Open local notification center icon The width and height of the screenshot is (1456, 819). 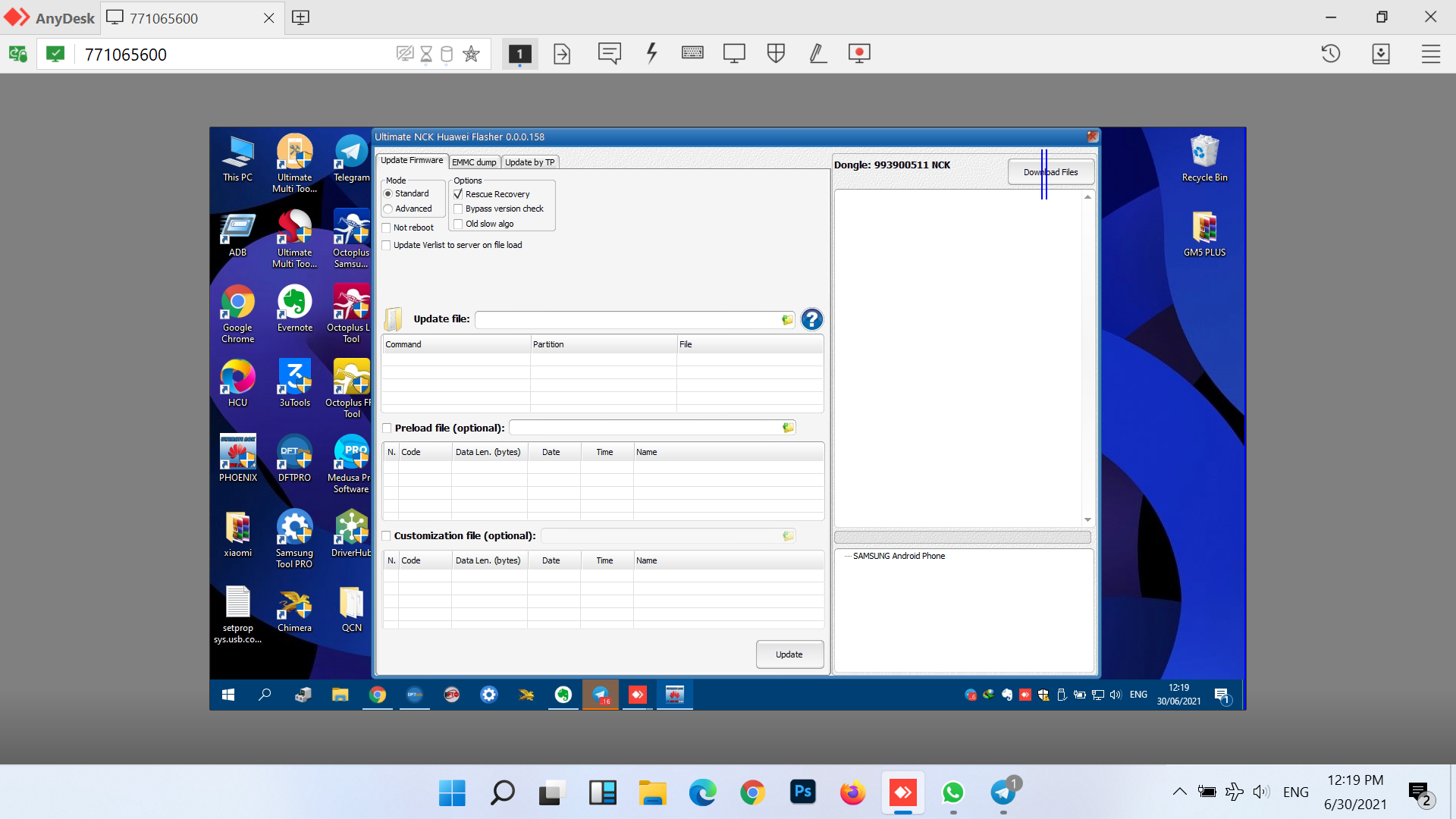coord(1419,793)
